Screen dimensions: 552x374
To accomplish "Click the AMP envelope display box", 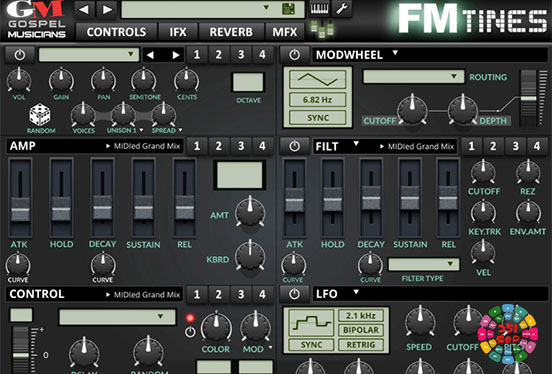I will [x=240, y=175].
